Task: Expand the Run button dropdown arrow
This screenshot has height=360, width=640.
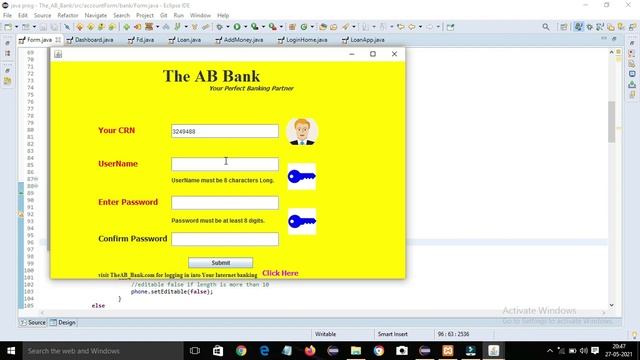Action: click(x=245, y=27)
